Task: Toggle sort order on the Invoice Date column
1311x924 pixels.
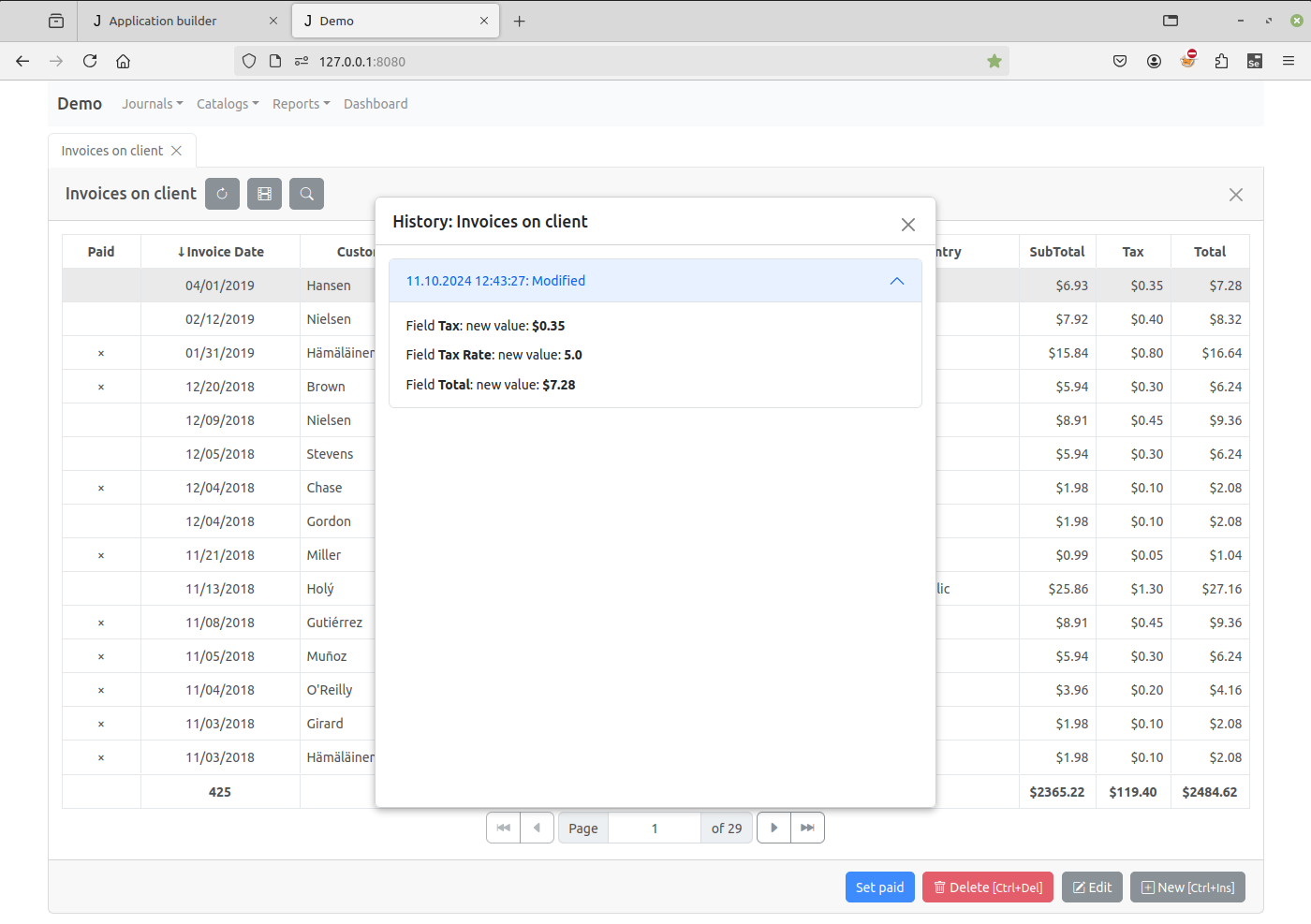Action: (x=220, y=252)
